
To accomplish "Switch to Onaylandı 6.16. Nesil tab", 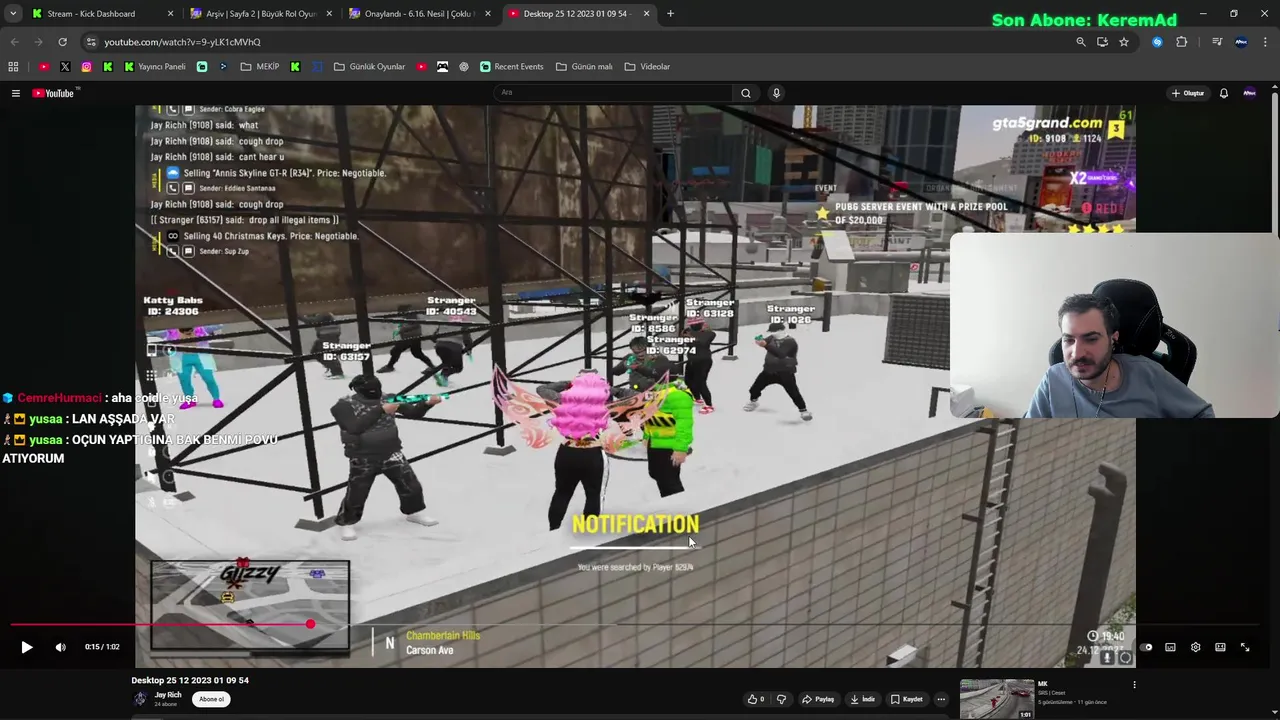I will [418, 14].
